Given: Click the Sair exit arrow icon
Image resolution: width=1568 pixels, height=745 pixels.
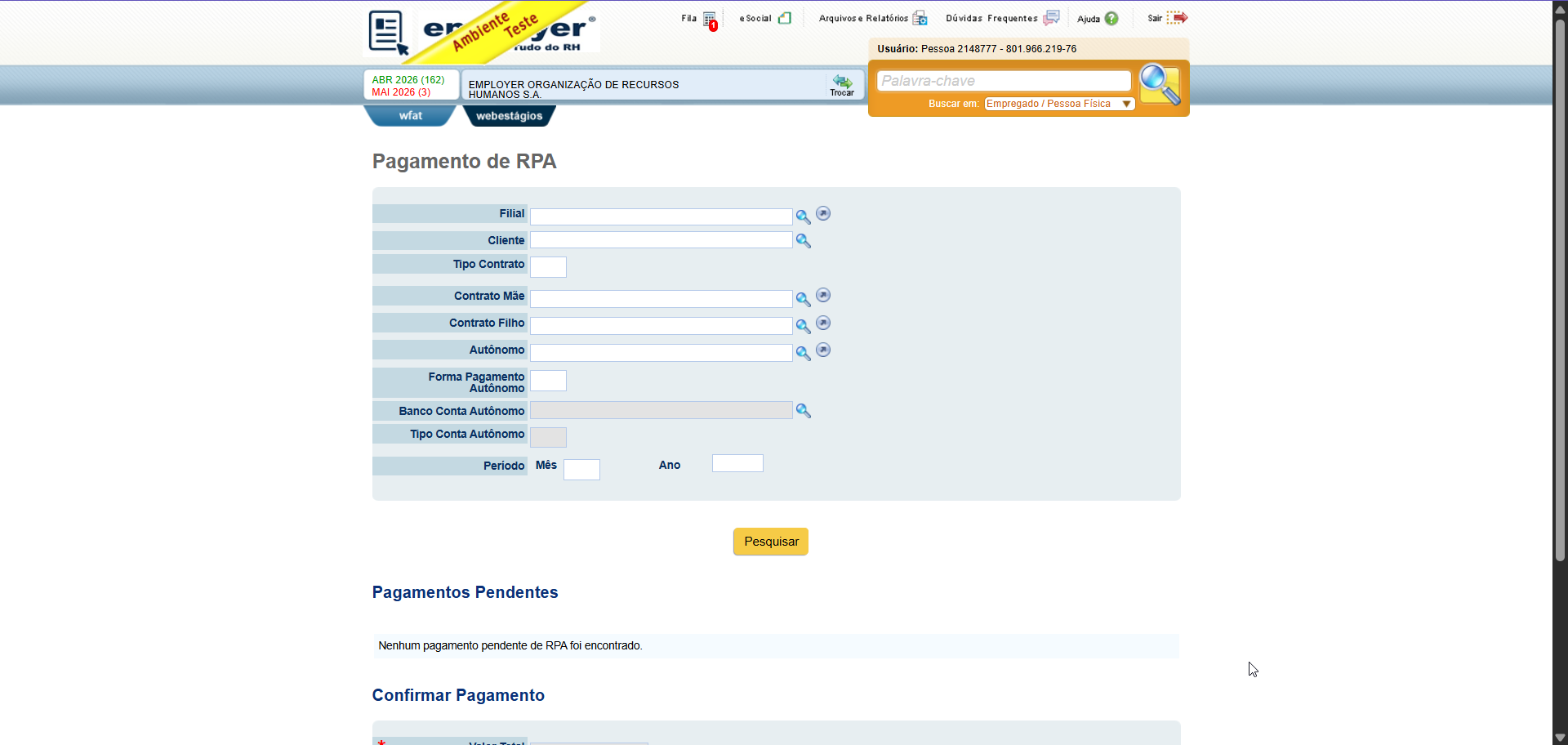Looking at the screenshot, I should point(1177,18).
